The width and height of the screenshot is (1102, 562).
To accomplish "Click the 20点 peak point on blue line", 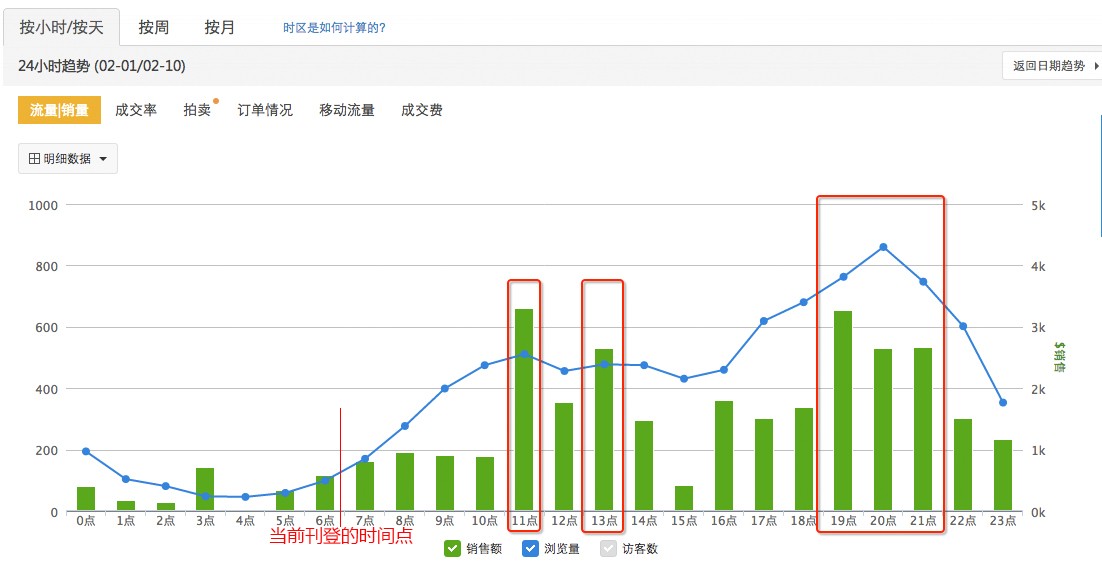I will 883,247.
